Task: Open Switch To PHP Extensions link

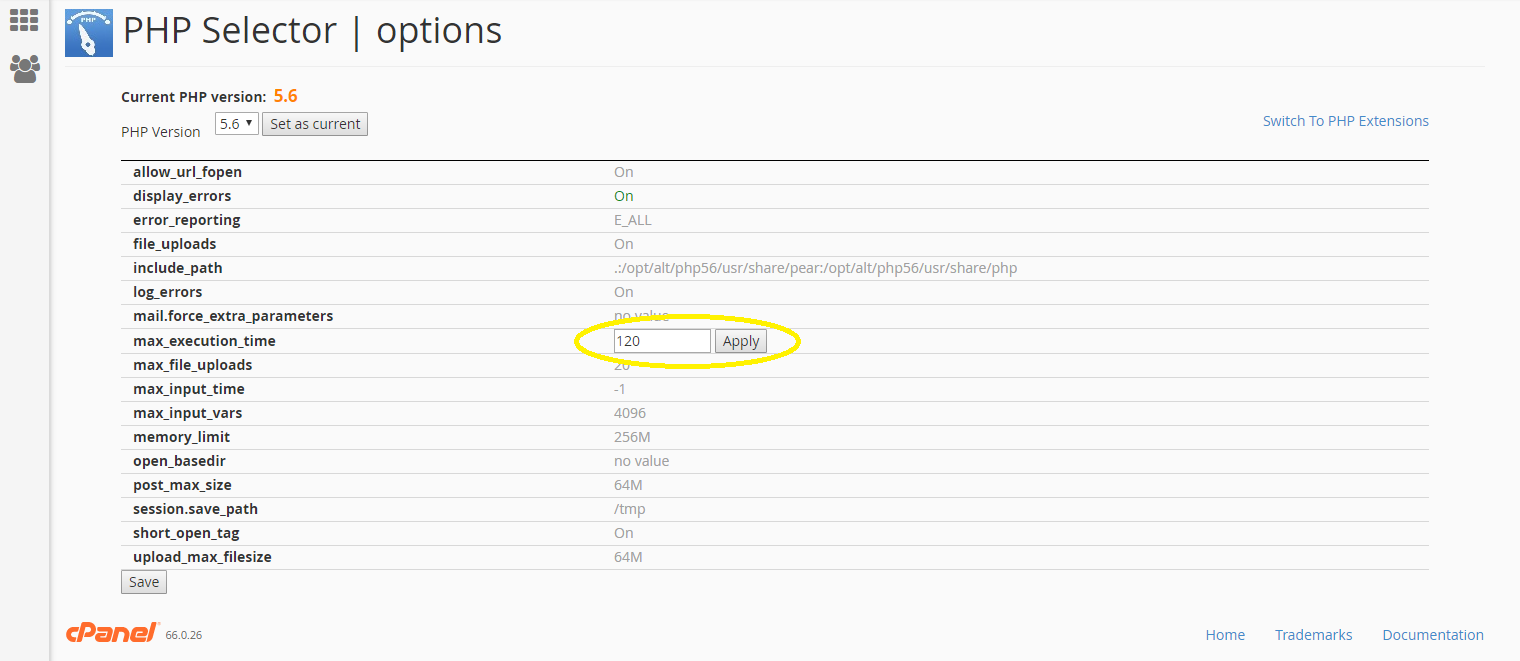Action: click(1345, 121)
